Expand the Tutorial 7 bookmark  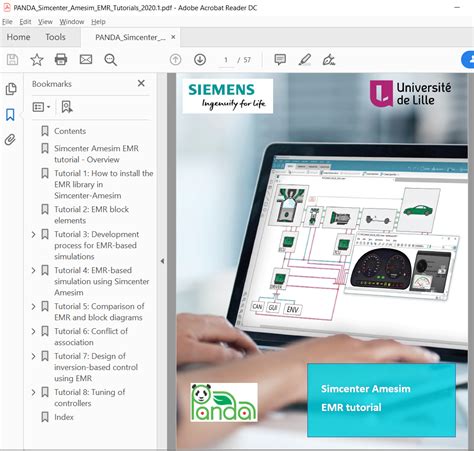click(33, 356)
